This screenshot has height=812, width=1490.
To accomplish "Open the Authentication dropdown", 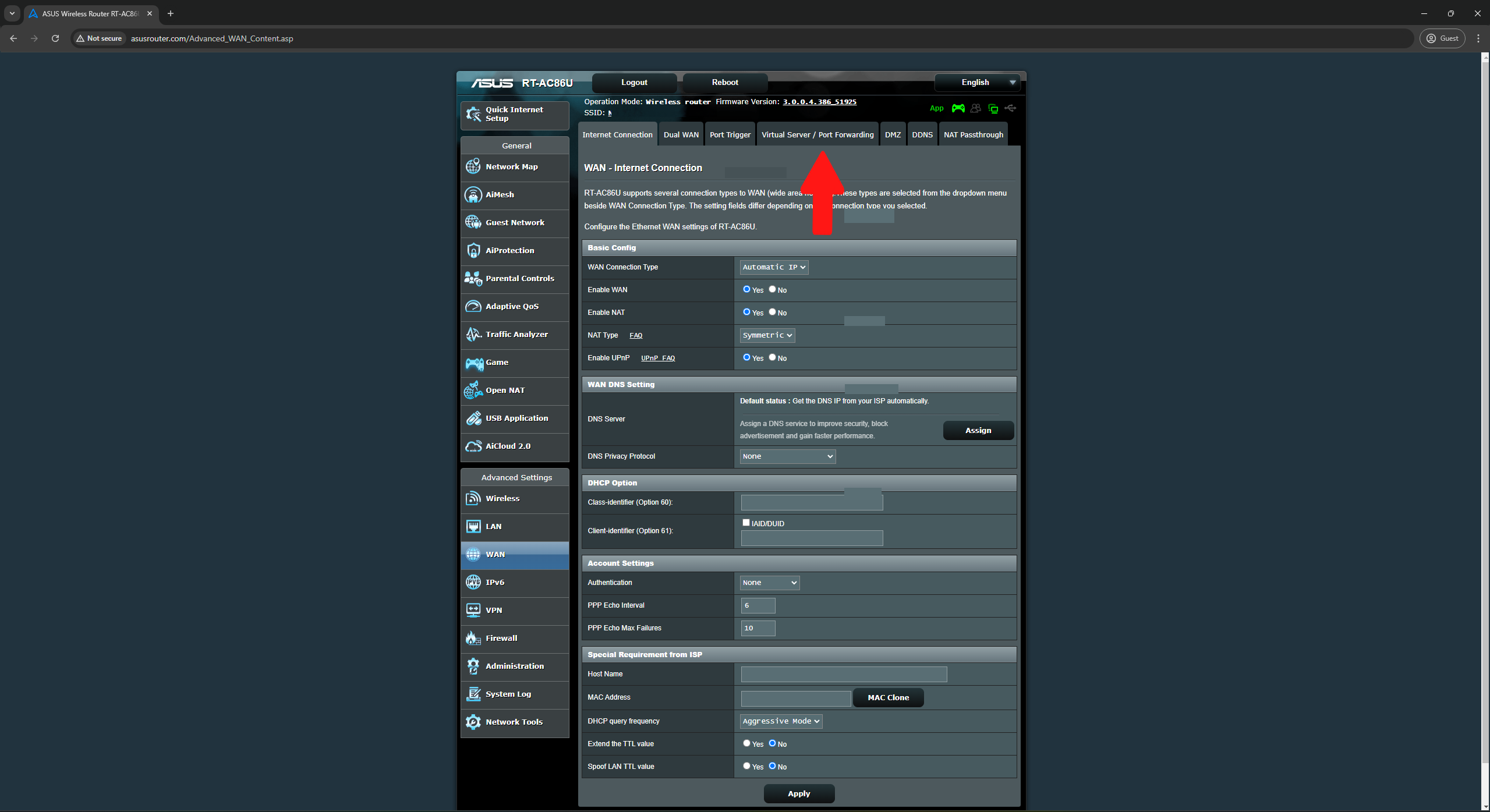I will point(770,583).
